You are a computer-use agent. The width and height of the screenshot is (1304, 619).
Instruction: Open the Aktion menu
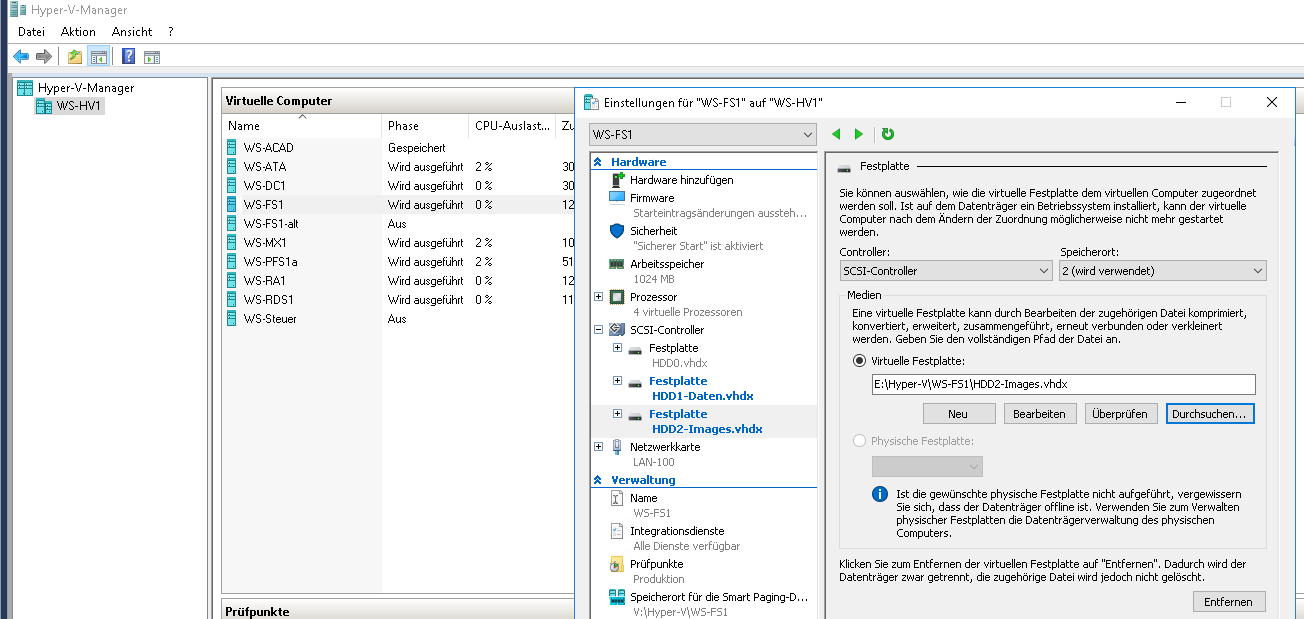[78, 32]
